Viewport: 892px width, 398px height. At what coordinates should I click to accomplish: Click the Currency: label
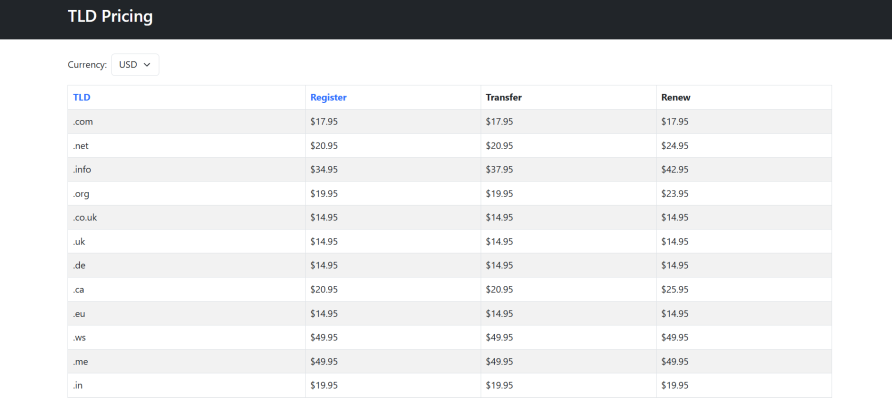point(87,65)
